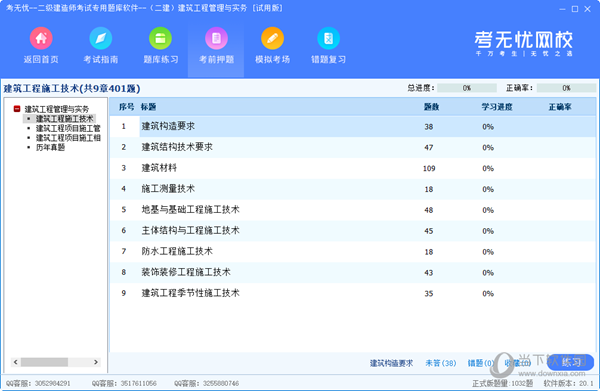Select row 防水工程施工技术
This screenshot has width=600, height=391.
click(x=353, y=251)
